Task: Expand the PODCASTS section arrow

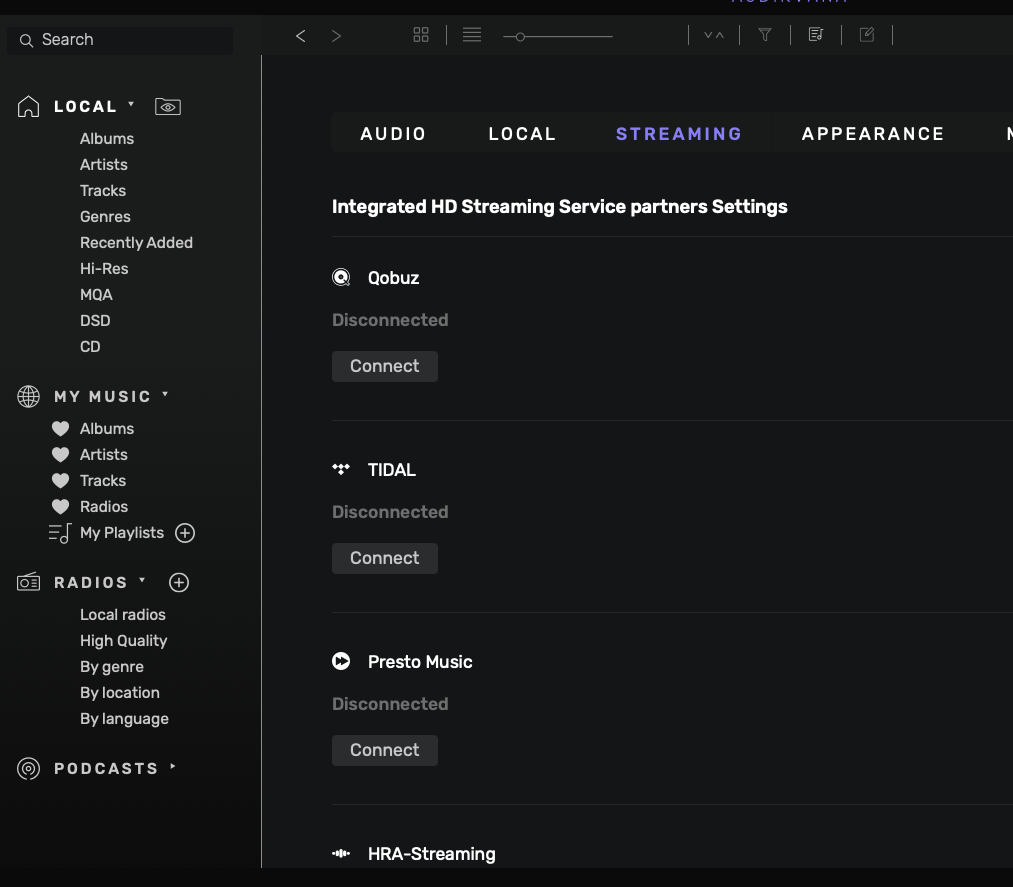Action: (x=172, y=767)
